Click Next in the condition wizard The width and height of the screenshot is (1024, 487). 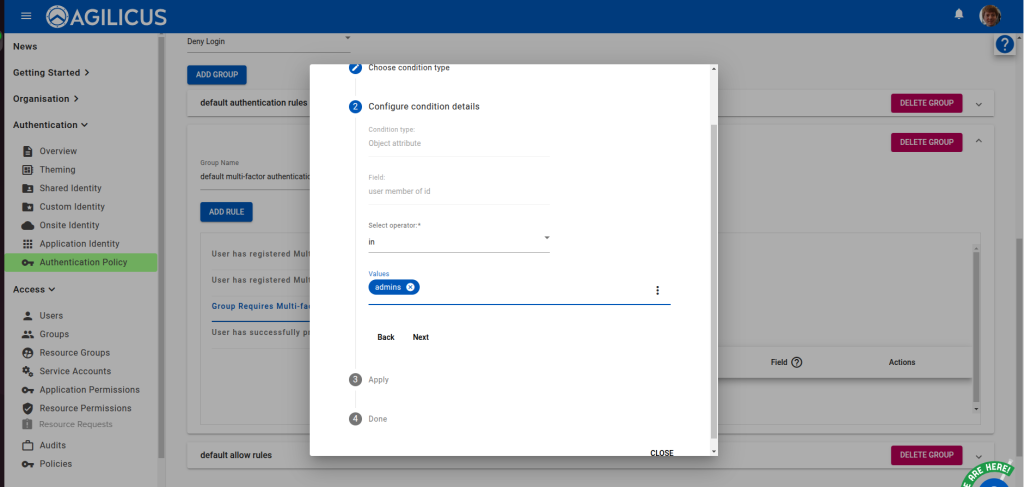click(x=420, y=337)
